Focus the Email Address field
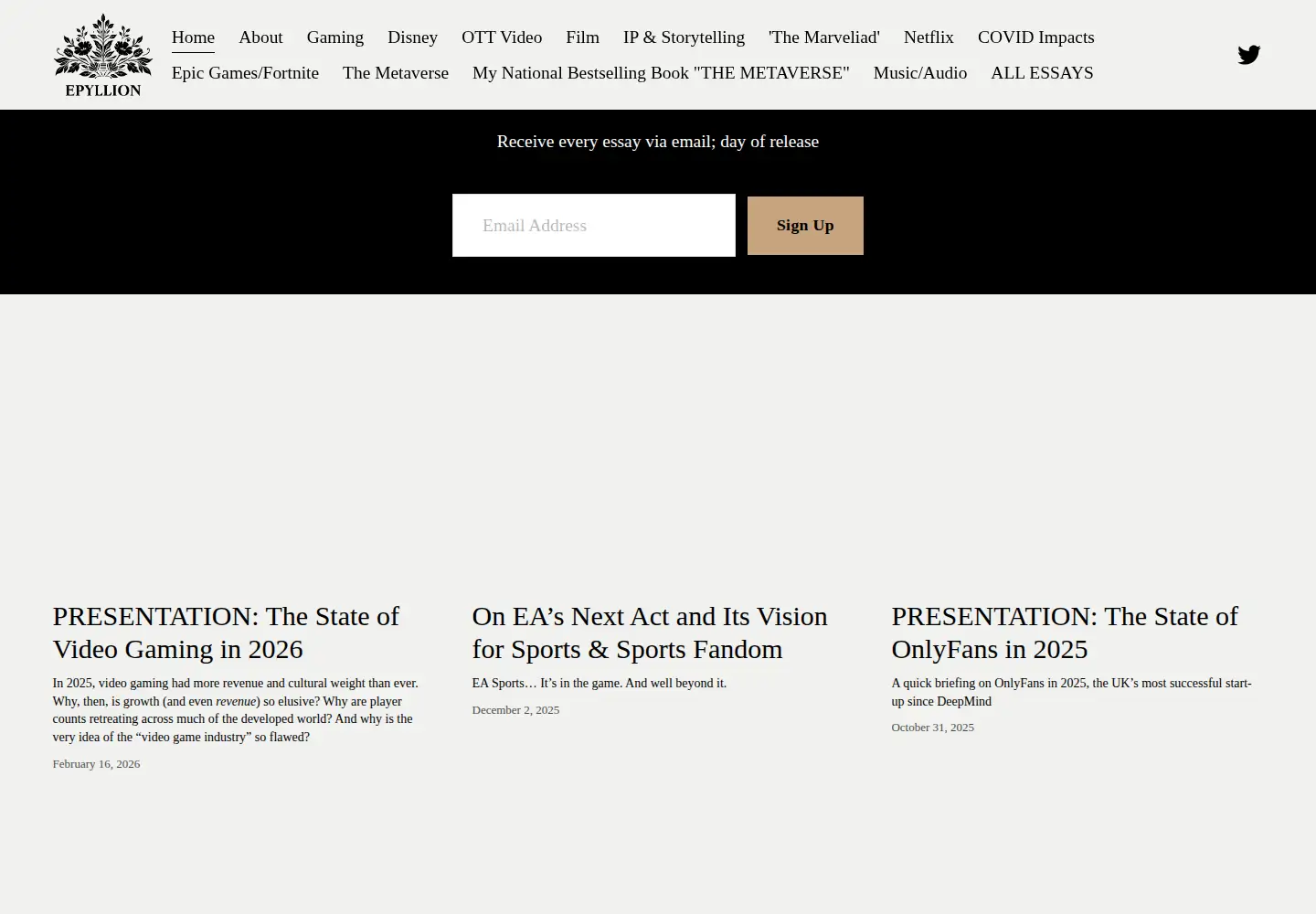This screenshot has height=914, width=1316. (x=594, y=226)
